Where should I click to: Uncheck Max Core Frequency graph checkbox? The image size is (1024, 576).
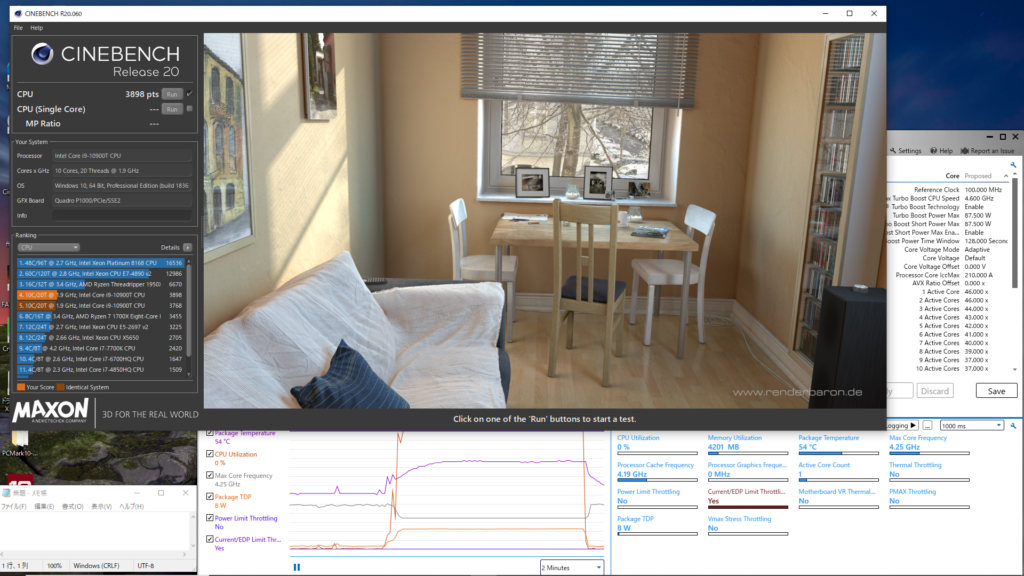(x=210, y=475)
